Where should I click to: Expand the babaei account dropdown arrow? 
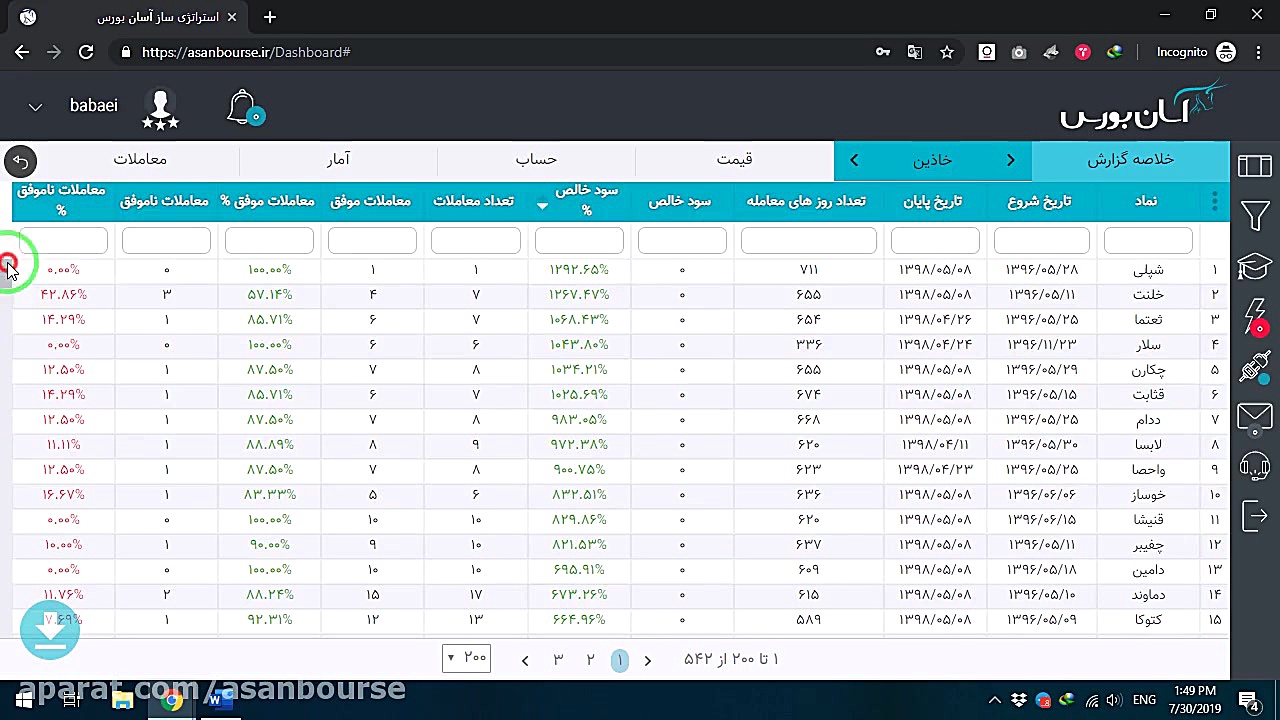tap(35, 107)
